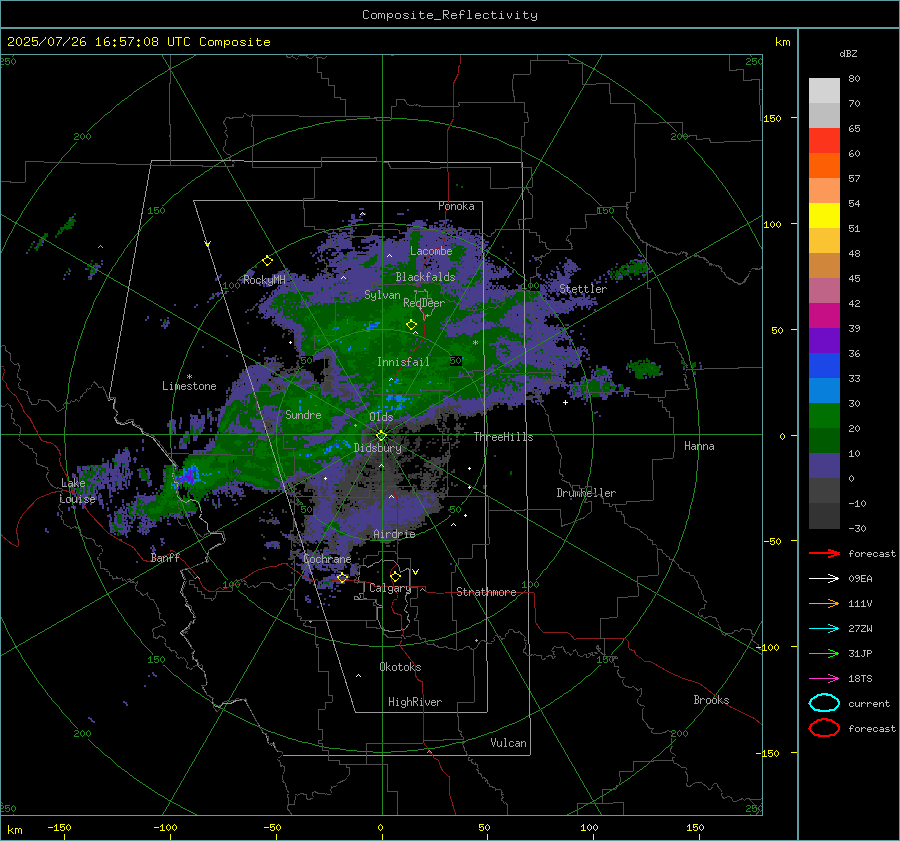Click the 2025/07/26 UTC timestamp text
This screenshot has width=900, height=841.
point(139,42)
